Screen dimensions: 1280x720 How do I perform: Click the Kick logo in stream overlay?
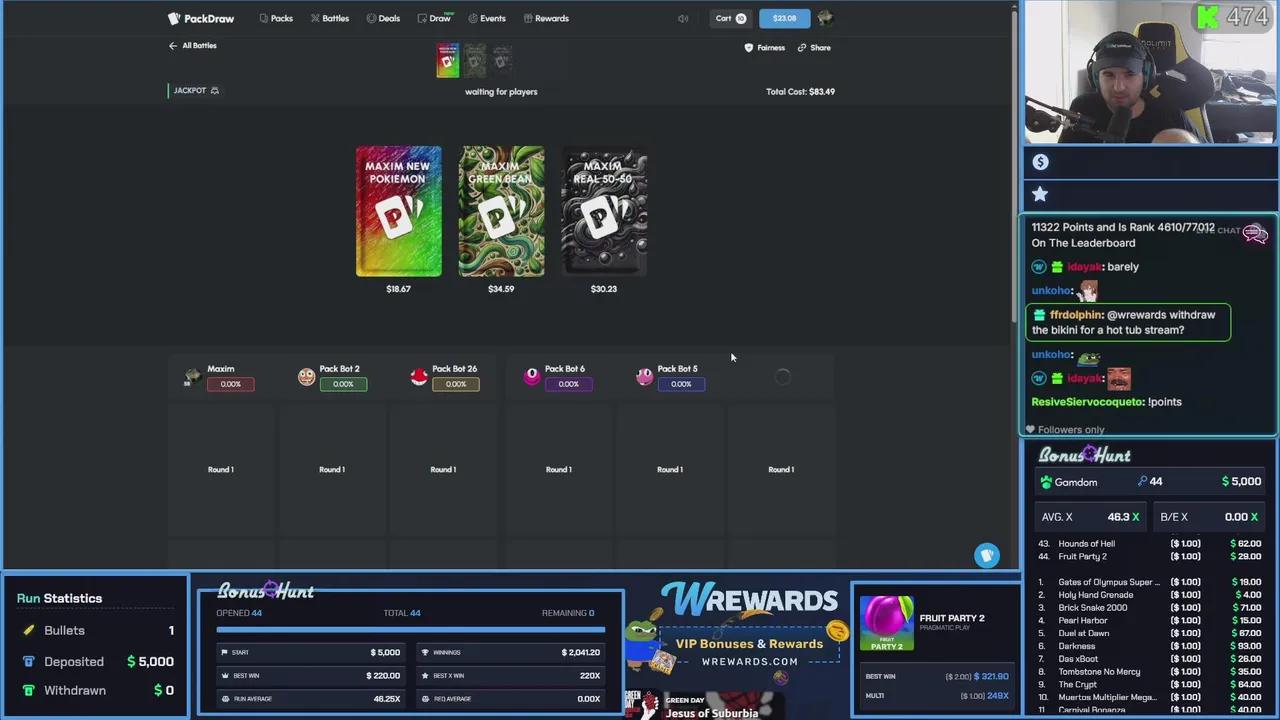tap(1209, 16)
